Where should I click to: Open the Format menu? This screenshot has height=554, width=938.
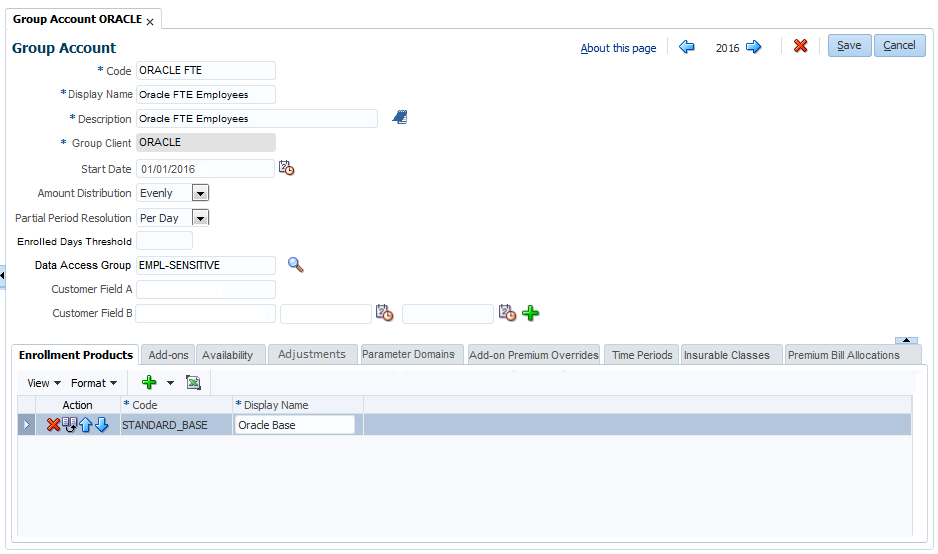point(94,383)
